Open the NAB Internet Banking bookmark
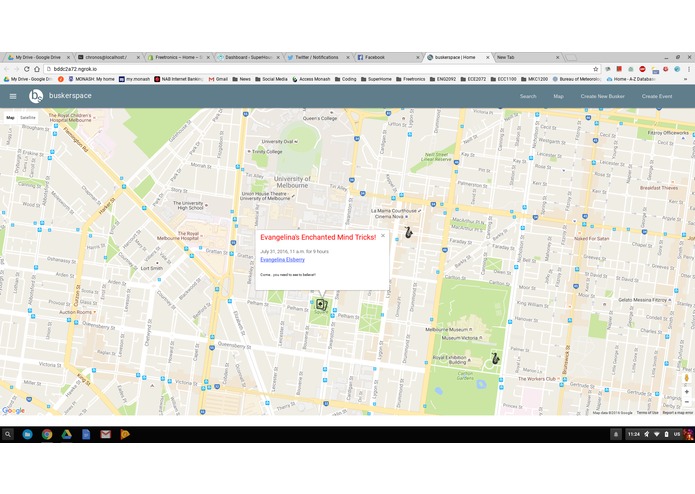This screenshot has height=494, width=695. tap(179, 79)
